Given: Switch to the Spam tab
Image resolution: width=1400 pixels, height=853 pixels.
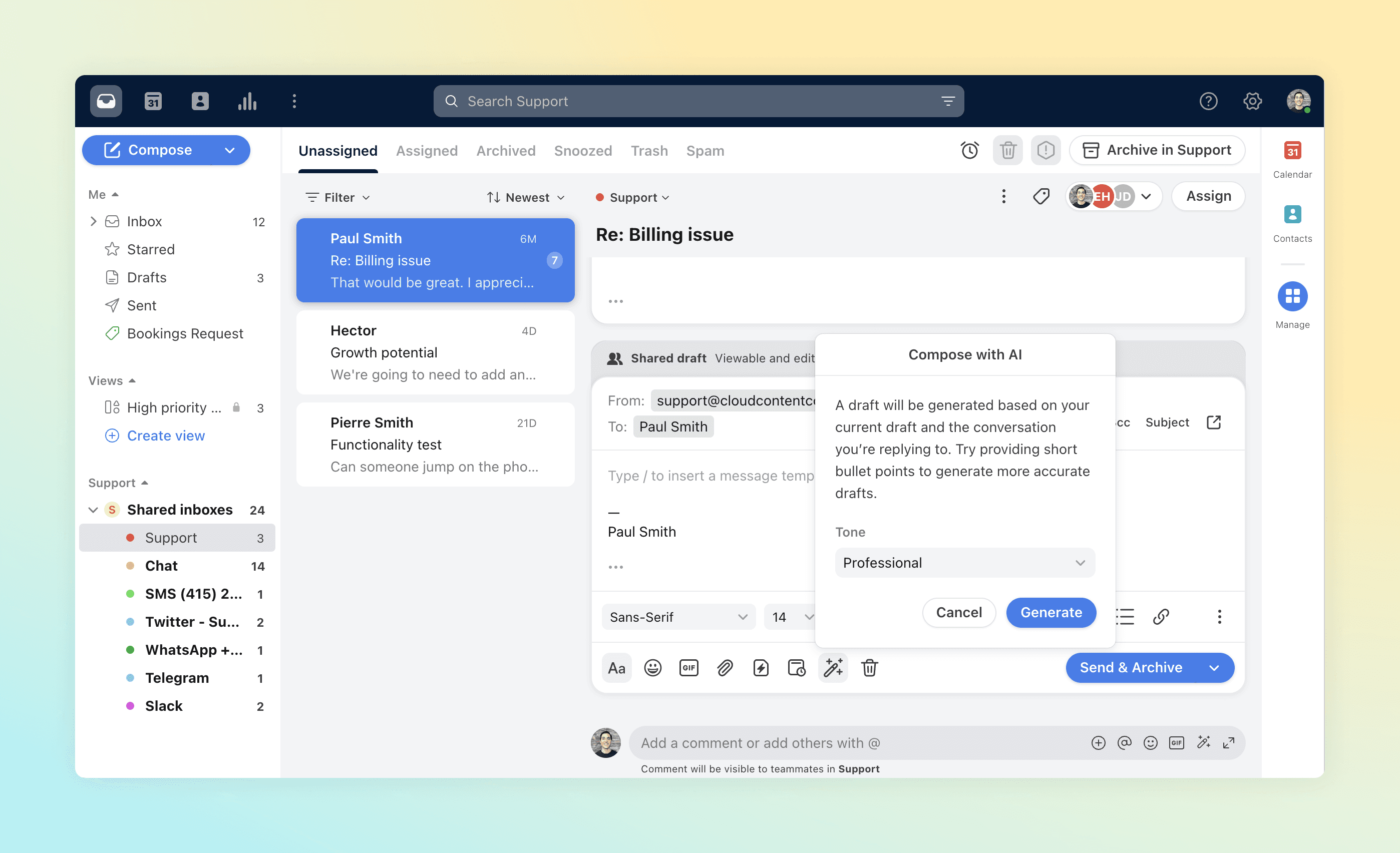Looking at the screenshot, I should click(705, 151).
